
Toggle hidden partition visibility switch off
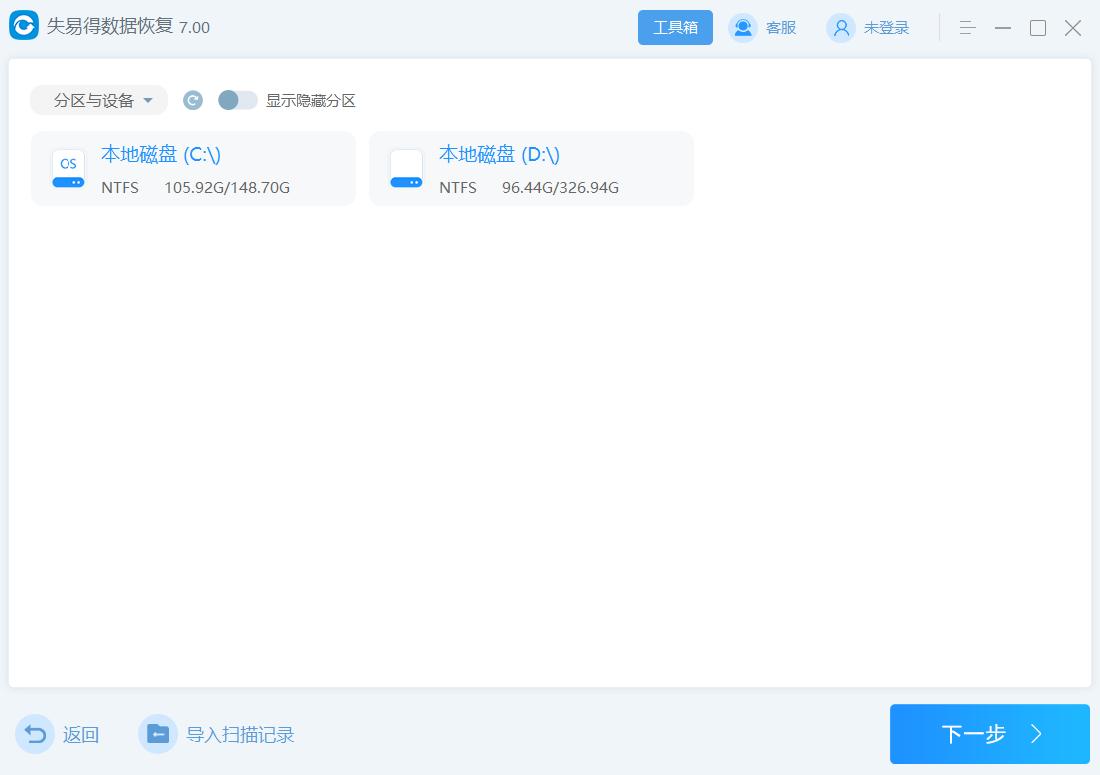pos(238,100)
